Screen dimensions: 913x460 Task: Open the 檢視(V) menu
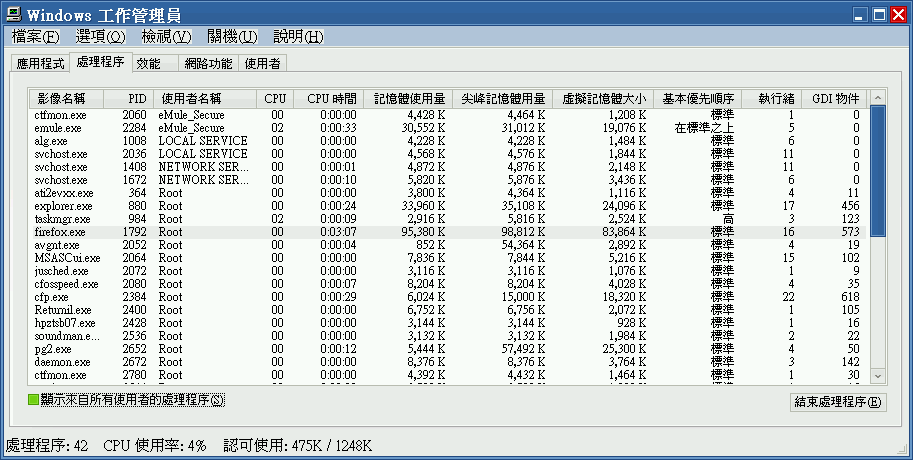[166, 37]
